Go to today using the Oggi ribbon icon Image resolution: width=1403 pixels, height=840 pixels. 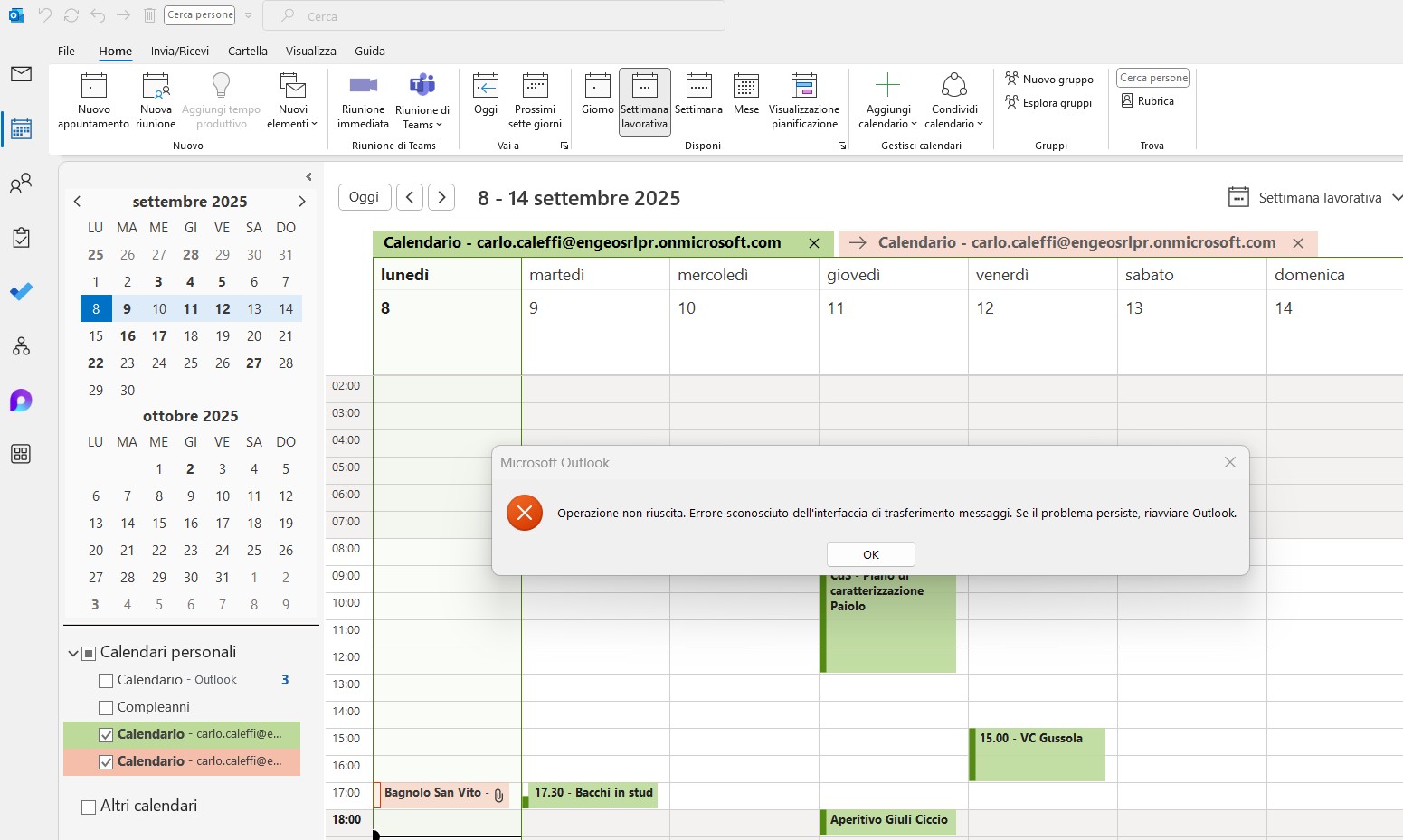pyautogui.click(x=486, y=95)
